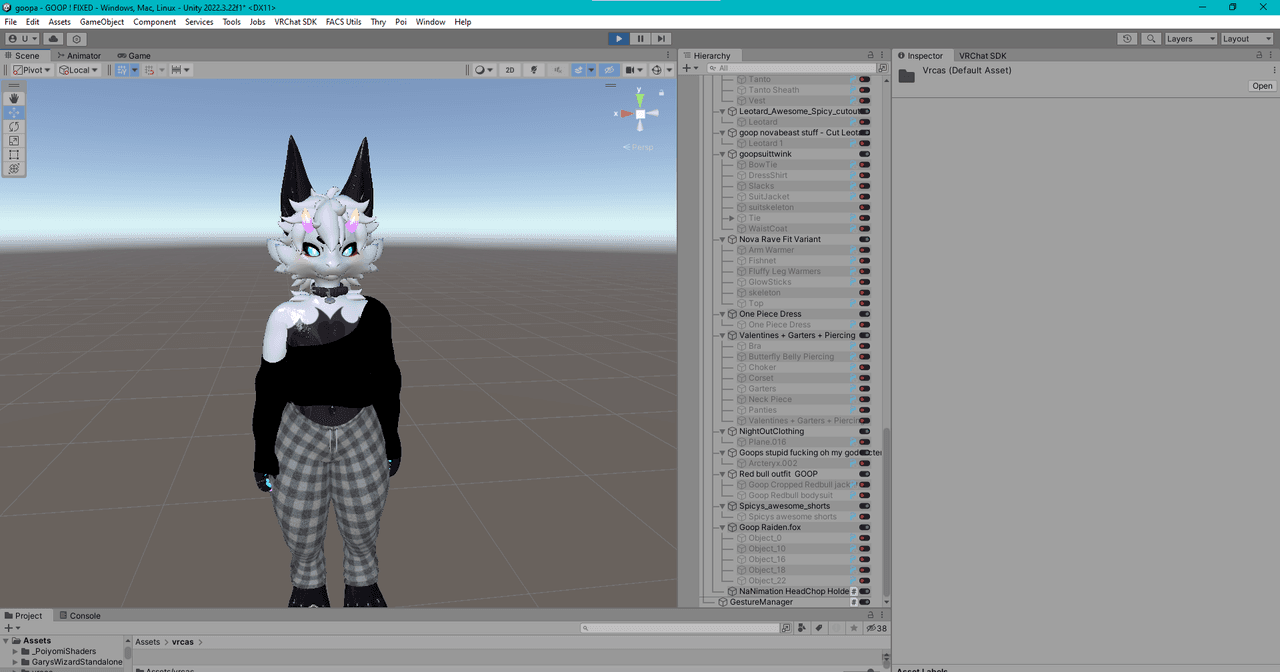Toggle 2D scene view mode
Viewport: 1280px width, 672px height.
(x=510, y=70)
